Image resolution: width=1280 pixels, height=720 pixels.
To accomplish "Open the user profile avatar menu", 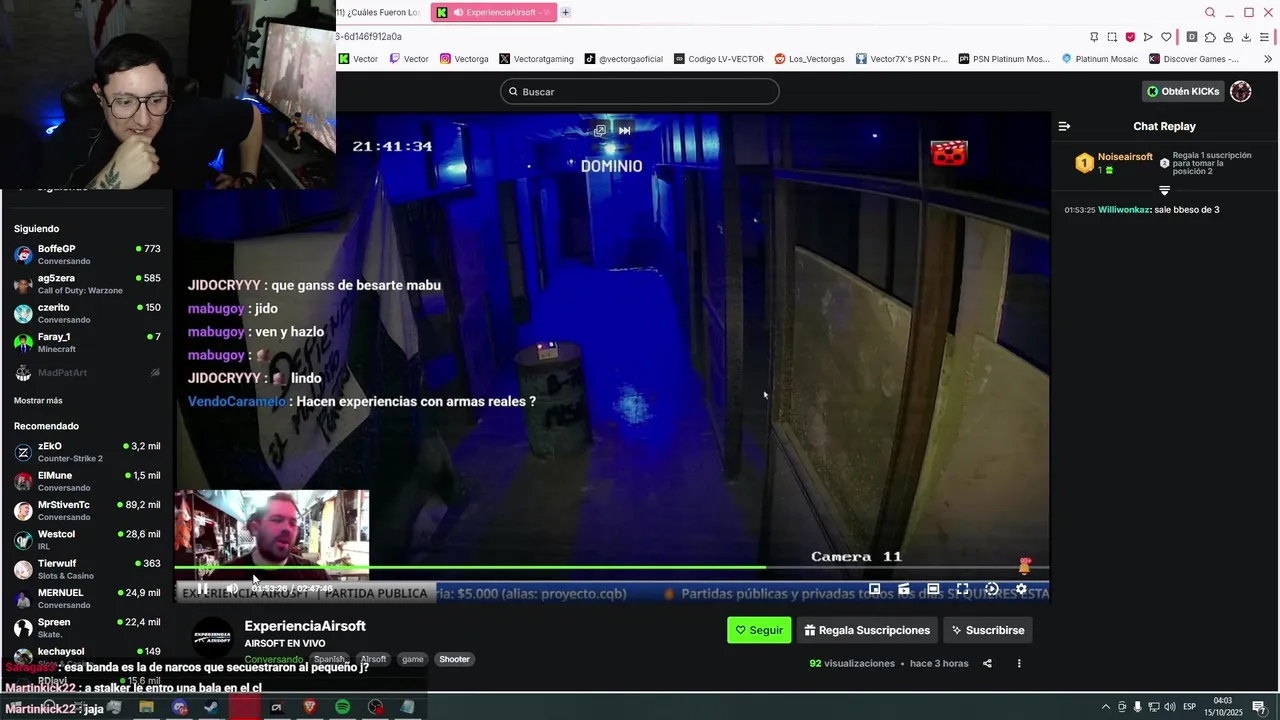I will click(x=1241, y=91).
